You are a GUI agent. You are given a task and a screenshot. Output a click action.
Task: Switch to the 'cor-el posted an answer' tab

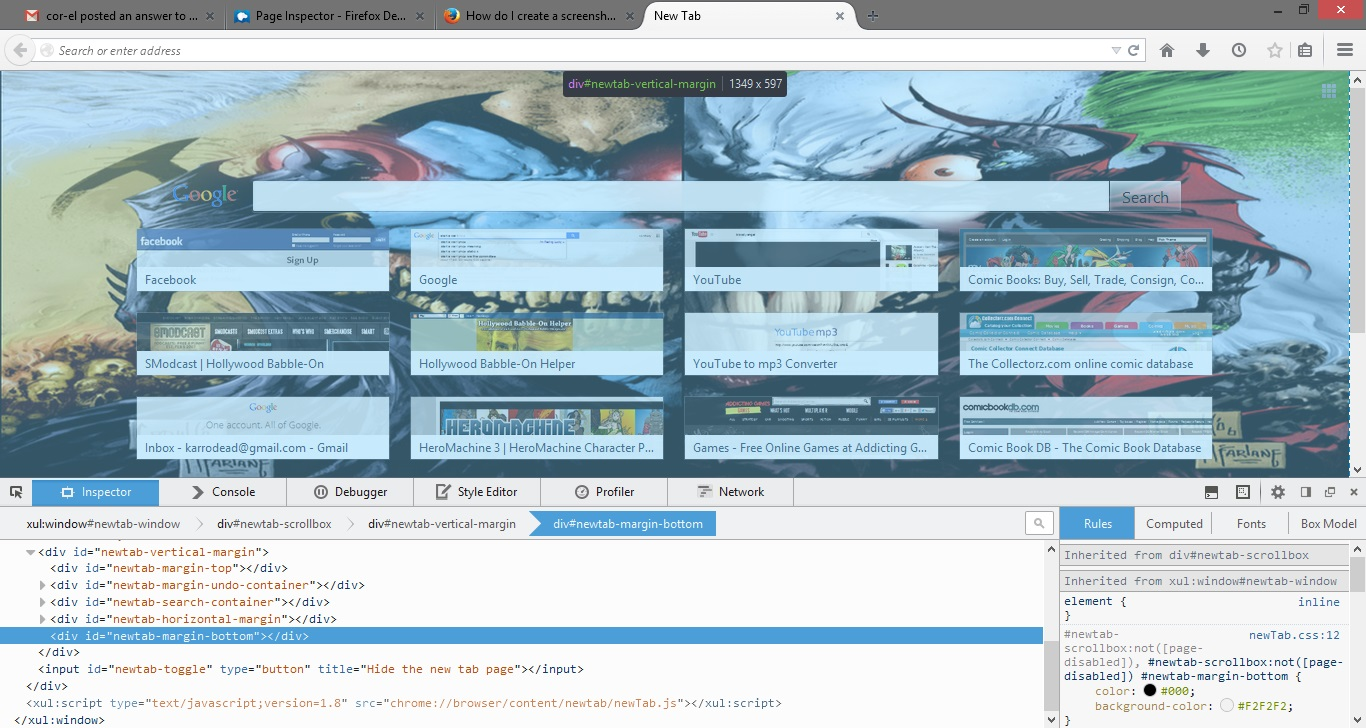120,16
